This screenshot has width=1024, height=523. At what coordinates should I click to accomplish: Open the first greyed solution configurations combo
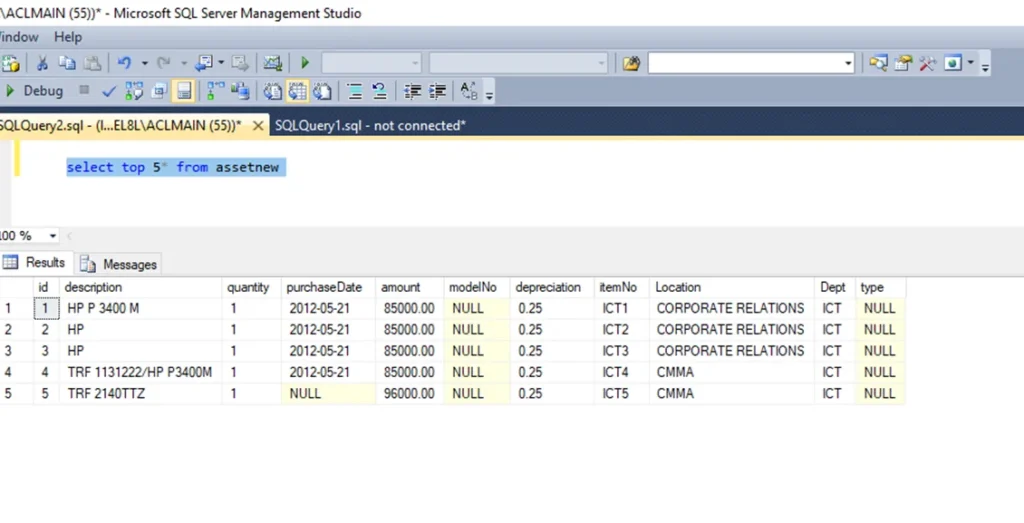tap(372, 63)
